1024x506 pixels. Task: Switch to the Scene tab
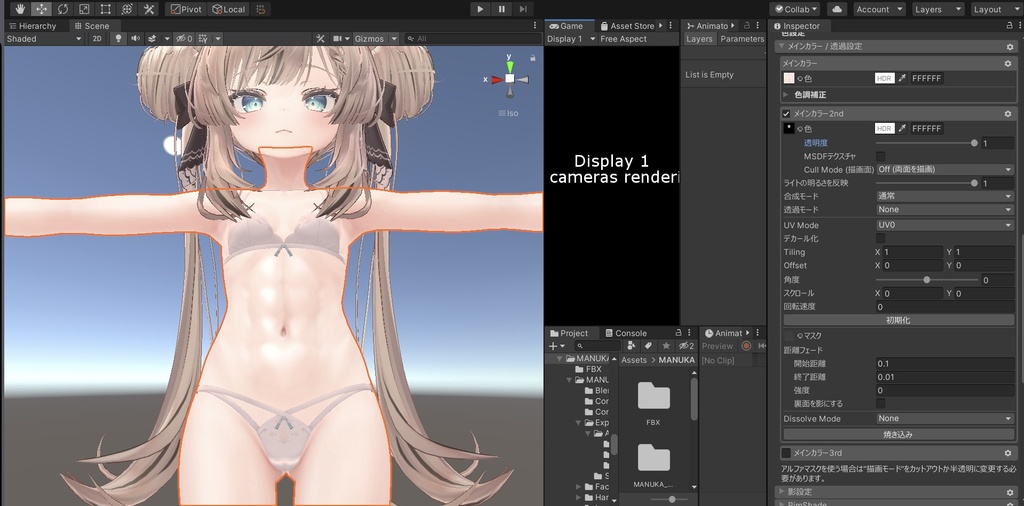point(91,26)
